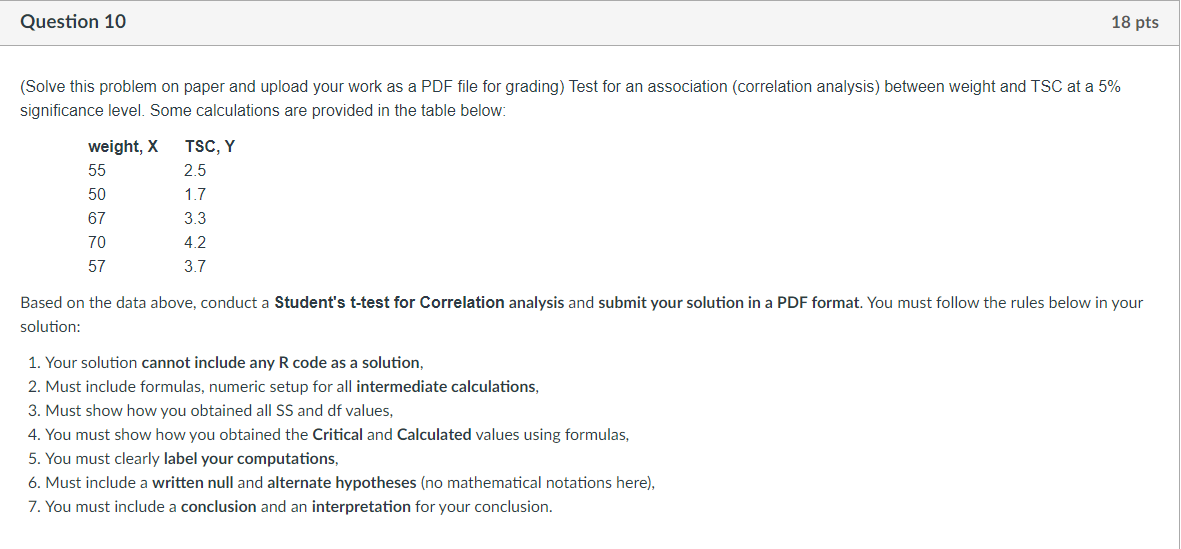Click TSC value 1.7 in table

pyautogui.click(x=195, y=195)
